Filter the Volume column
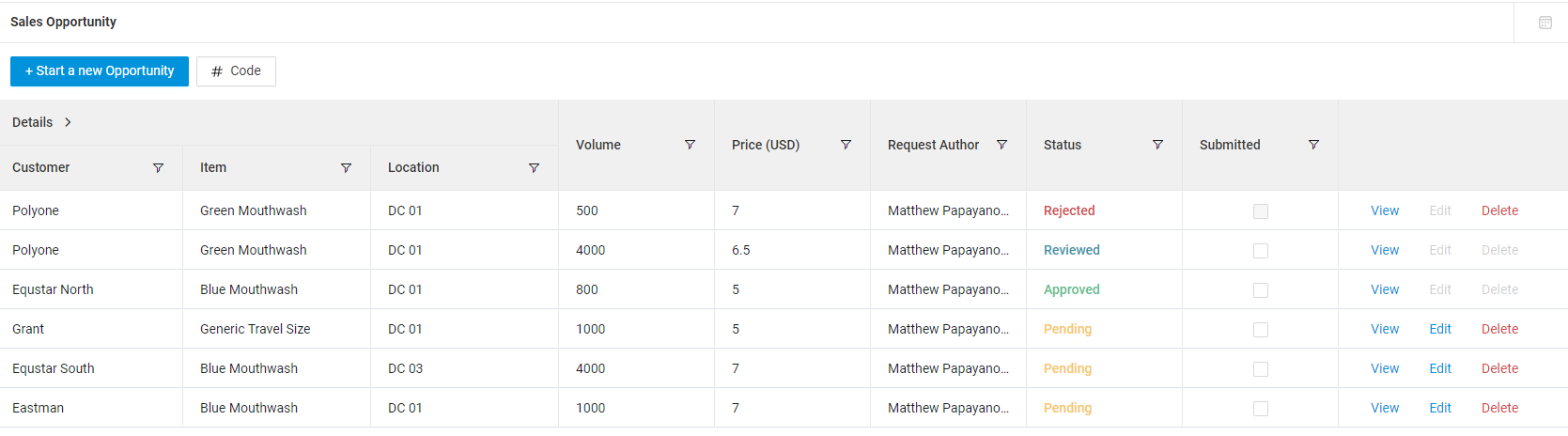Screen dimensions: 1568x436 click(x=690, y=145)
